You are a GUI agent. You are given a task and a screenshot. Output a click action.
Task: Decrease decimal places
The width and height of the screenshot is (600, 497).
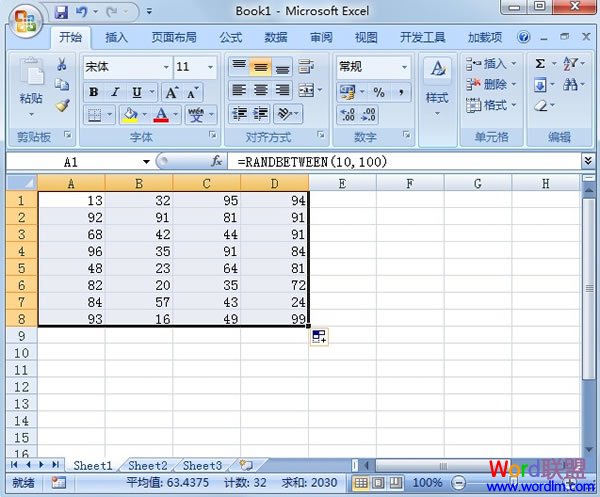click(368, 114)
